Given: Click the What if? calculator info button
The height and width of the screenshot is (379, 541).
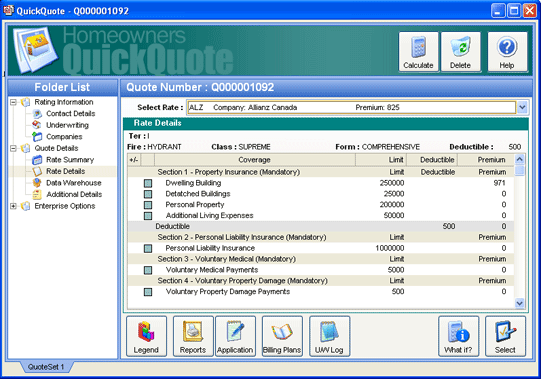Looking at the screenshot, I should pos(459,336).
